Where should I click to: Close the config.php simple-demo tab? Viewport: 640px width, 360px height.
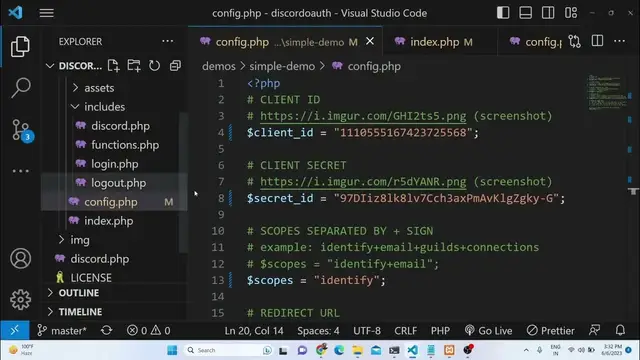370,41
